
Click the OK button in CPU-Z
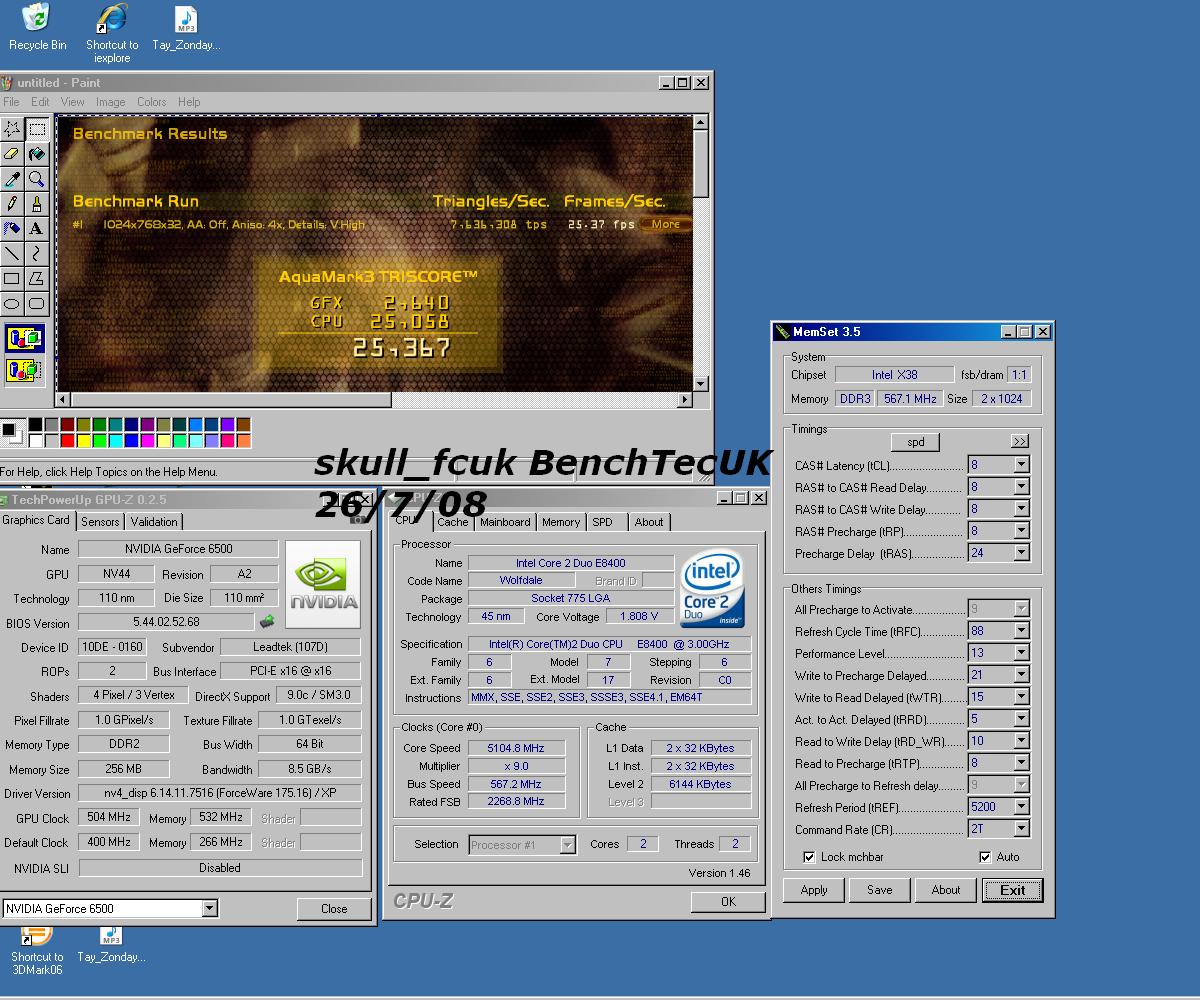[728, 901]
